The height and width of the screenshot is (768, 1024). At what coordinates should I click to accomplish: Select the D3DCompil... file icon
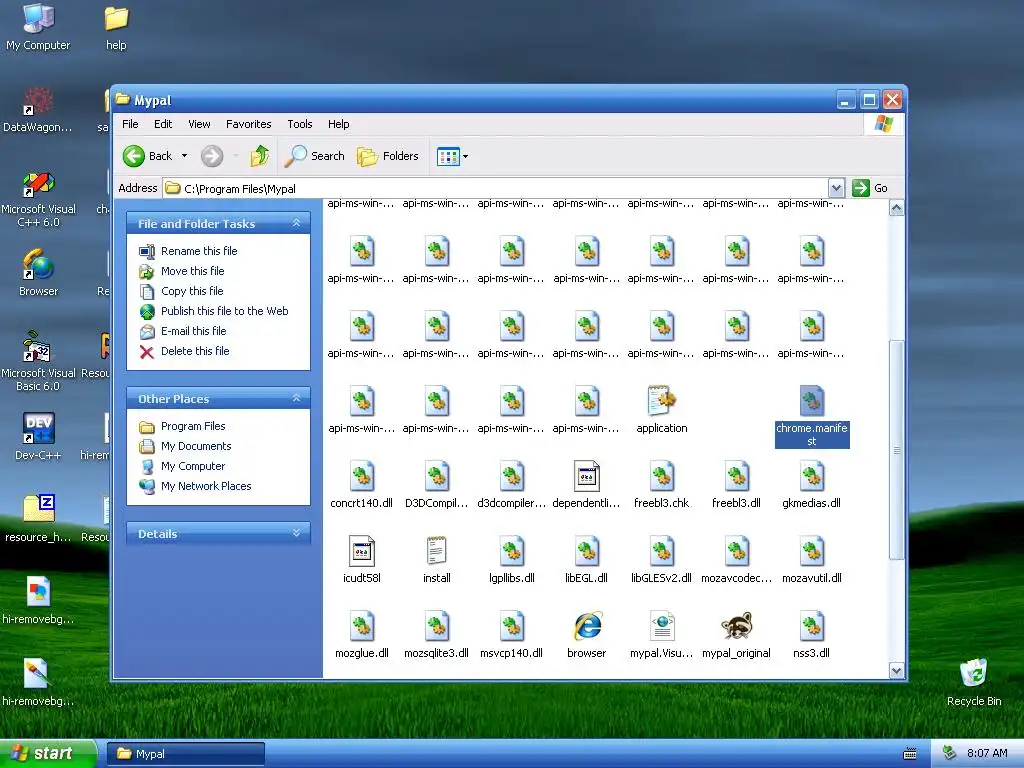point(437,477)
